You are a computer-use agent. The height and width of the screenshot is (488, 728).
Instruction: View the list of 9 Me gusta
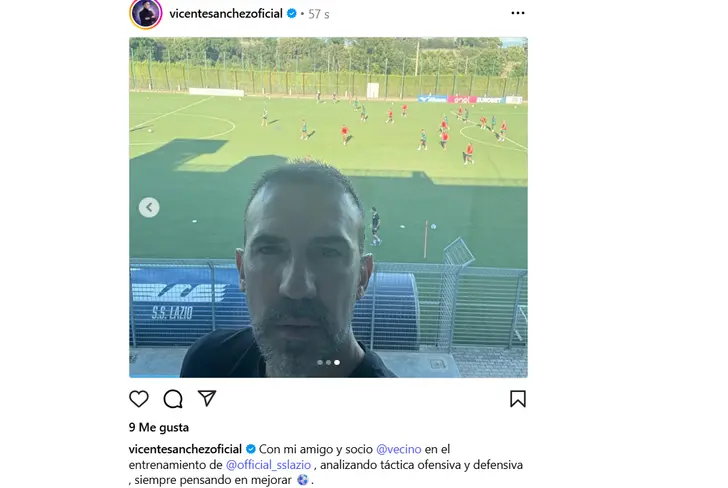point(159,427)
